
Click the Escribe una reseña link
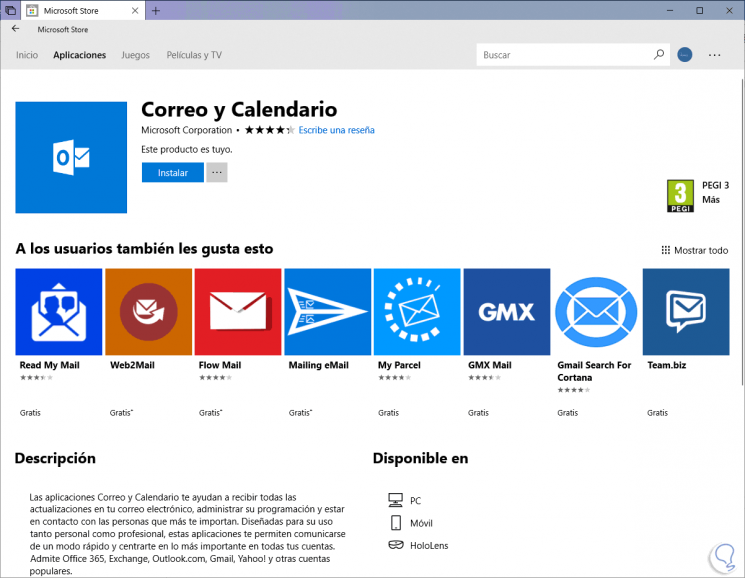336,130
